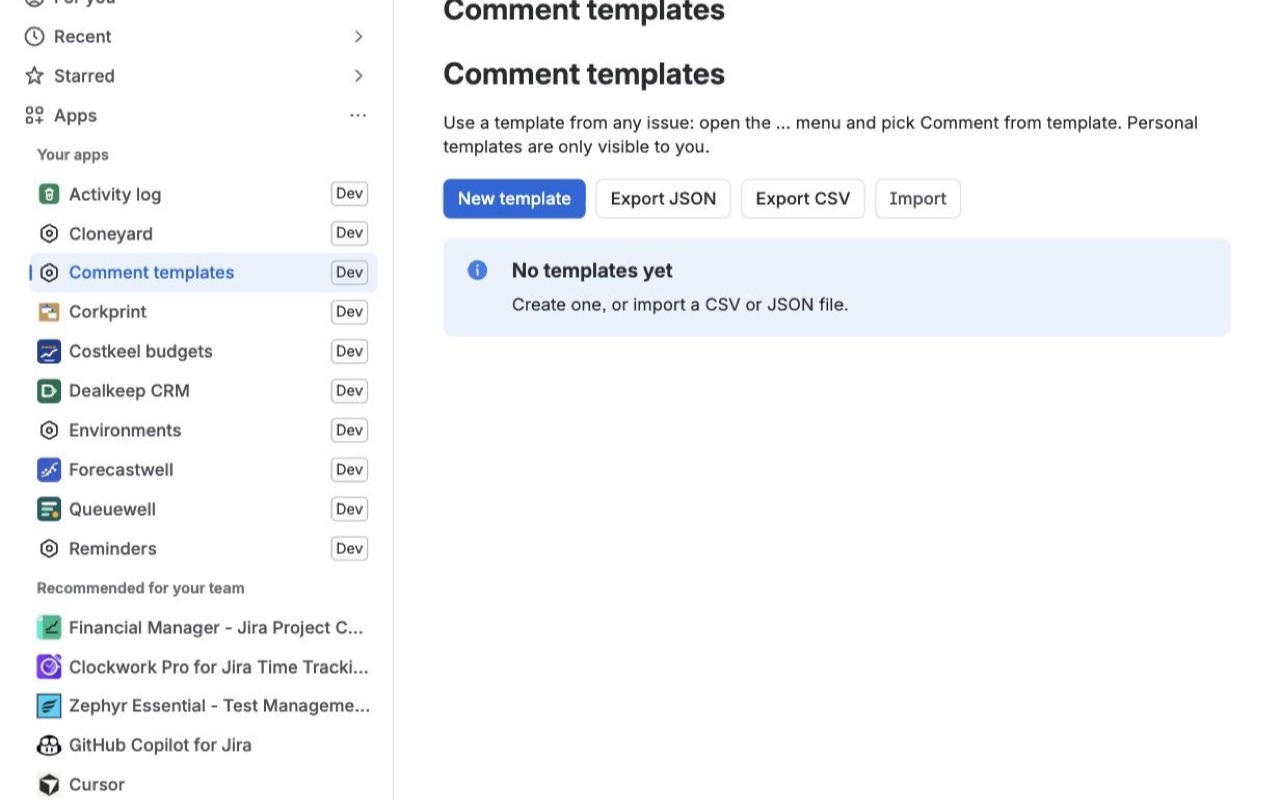Click the Activity log app icon
The image size is (1280, 800).
coord(49,194)
